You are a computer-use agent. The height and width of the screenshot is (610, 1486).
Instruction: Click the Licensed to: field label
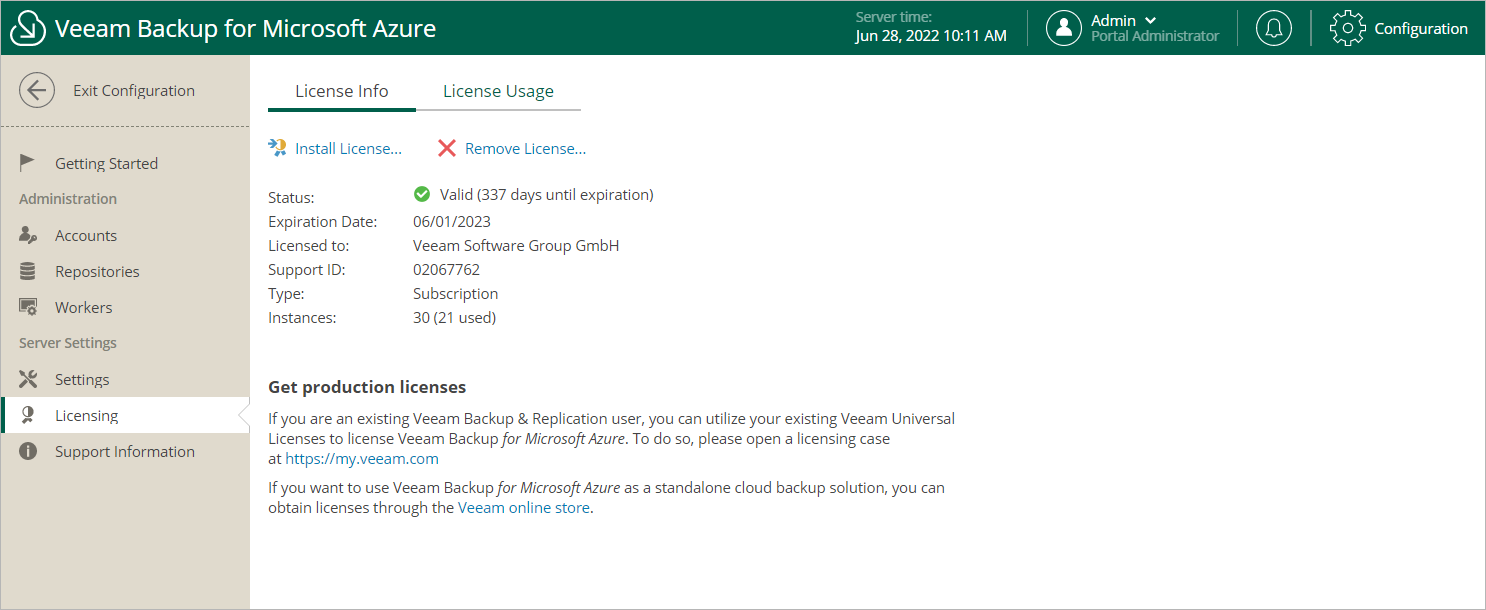pyautogui.click(x=308, y=245)
